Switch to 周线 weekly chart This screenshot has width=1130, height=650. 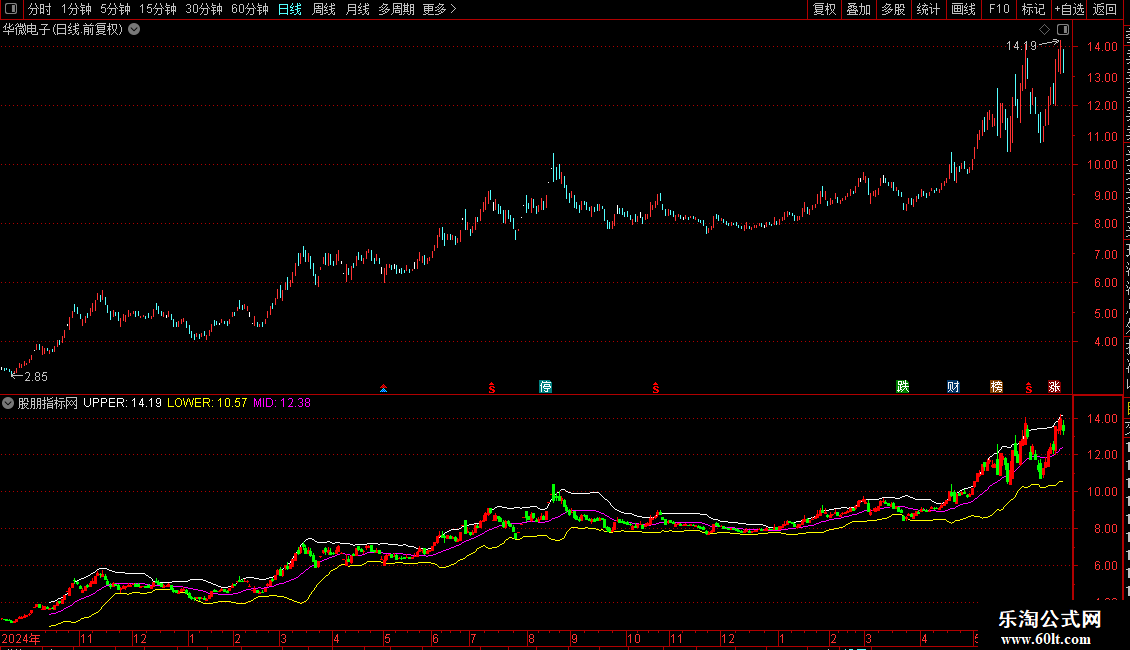[x=324, y=9]
